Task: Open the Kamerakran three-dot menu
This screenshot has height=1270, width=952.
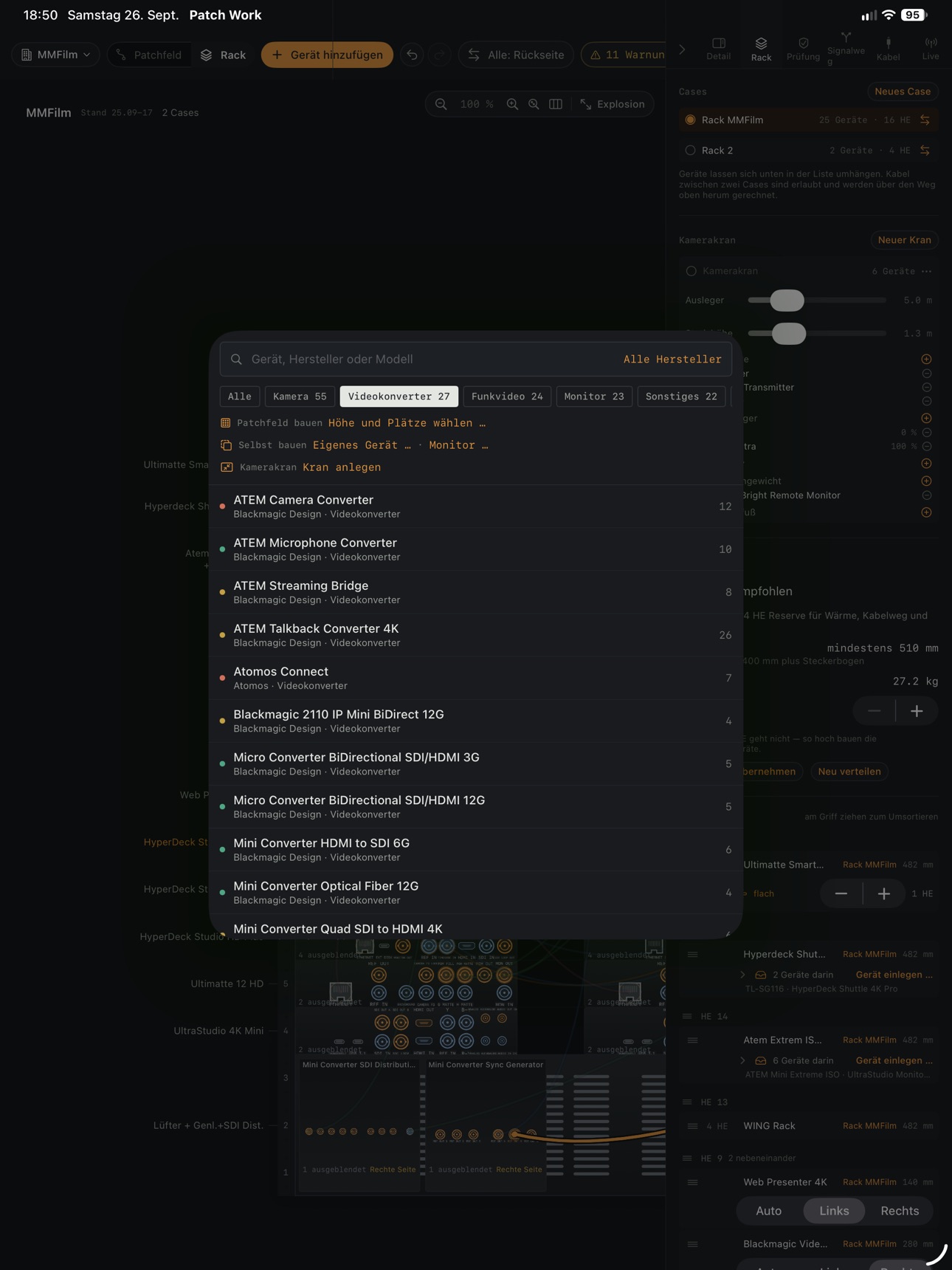Action: (926, 271)
